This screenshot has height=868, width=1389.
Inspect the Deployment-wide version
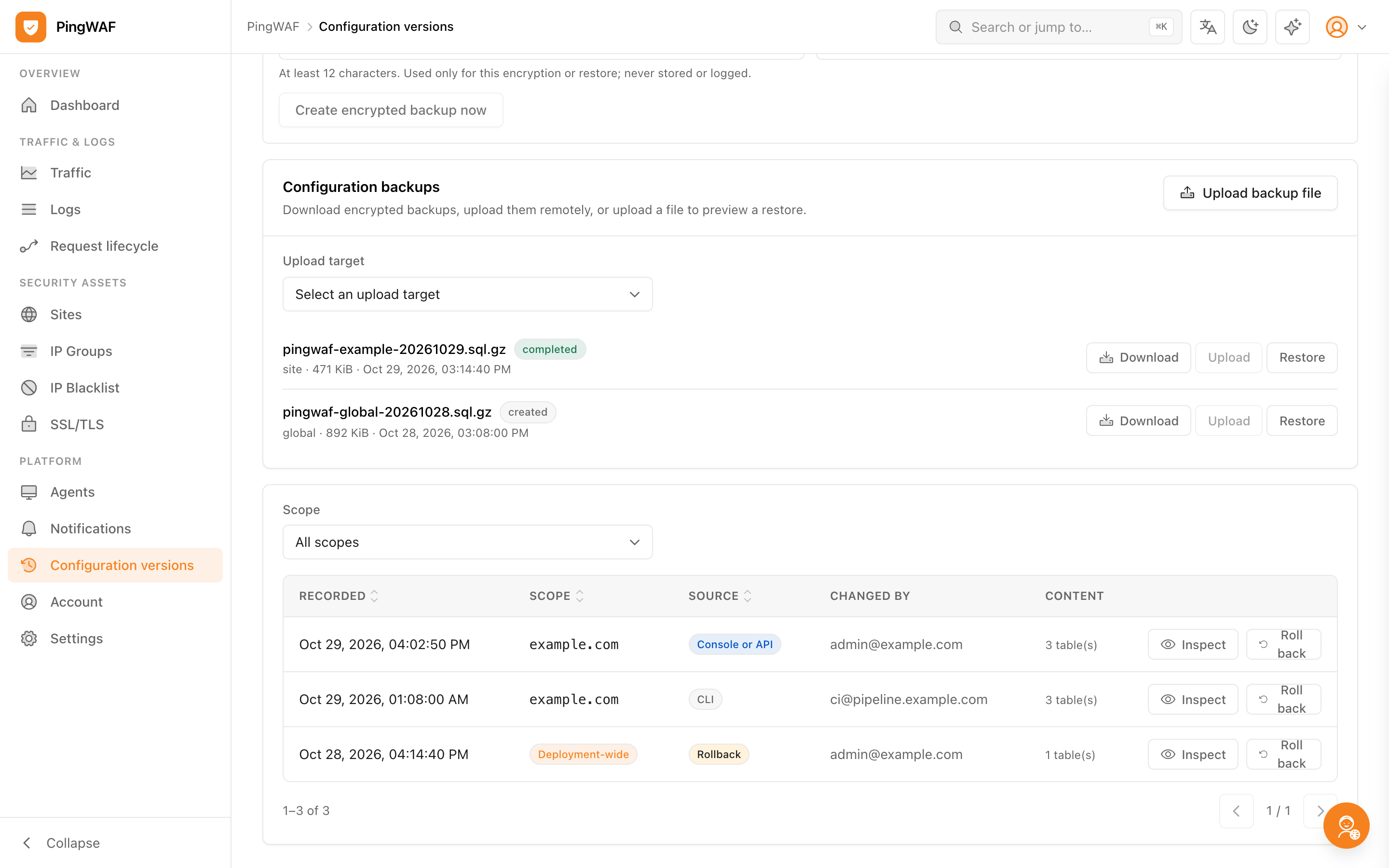click(1193, 754)
